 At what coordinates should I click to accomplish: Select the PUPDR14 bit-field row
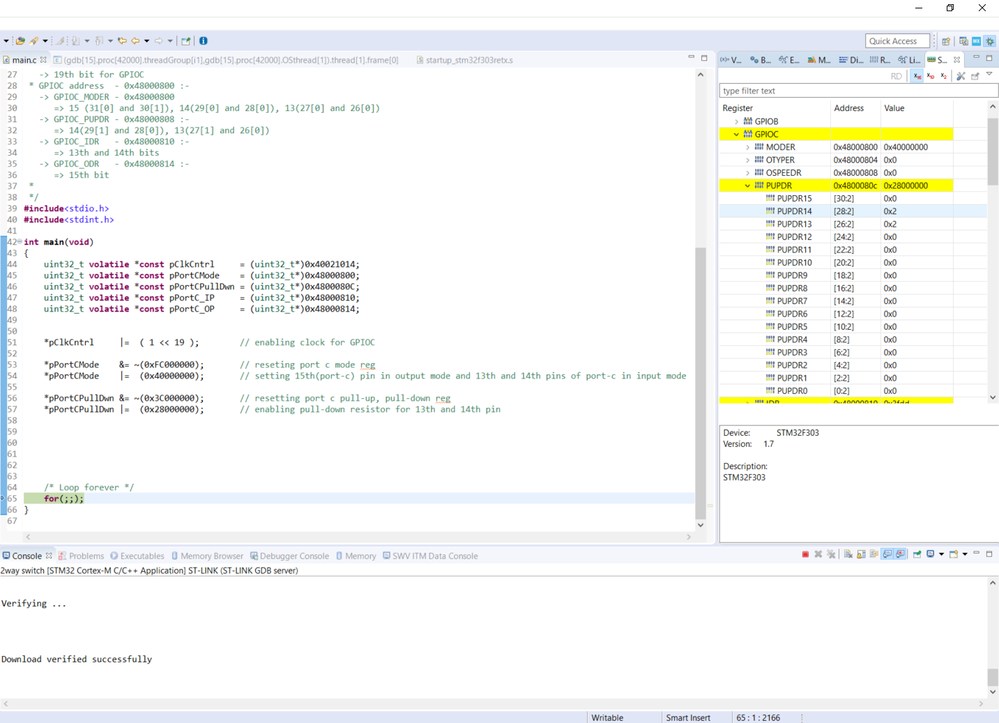794,211
